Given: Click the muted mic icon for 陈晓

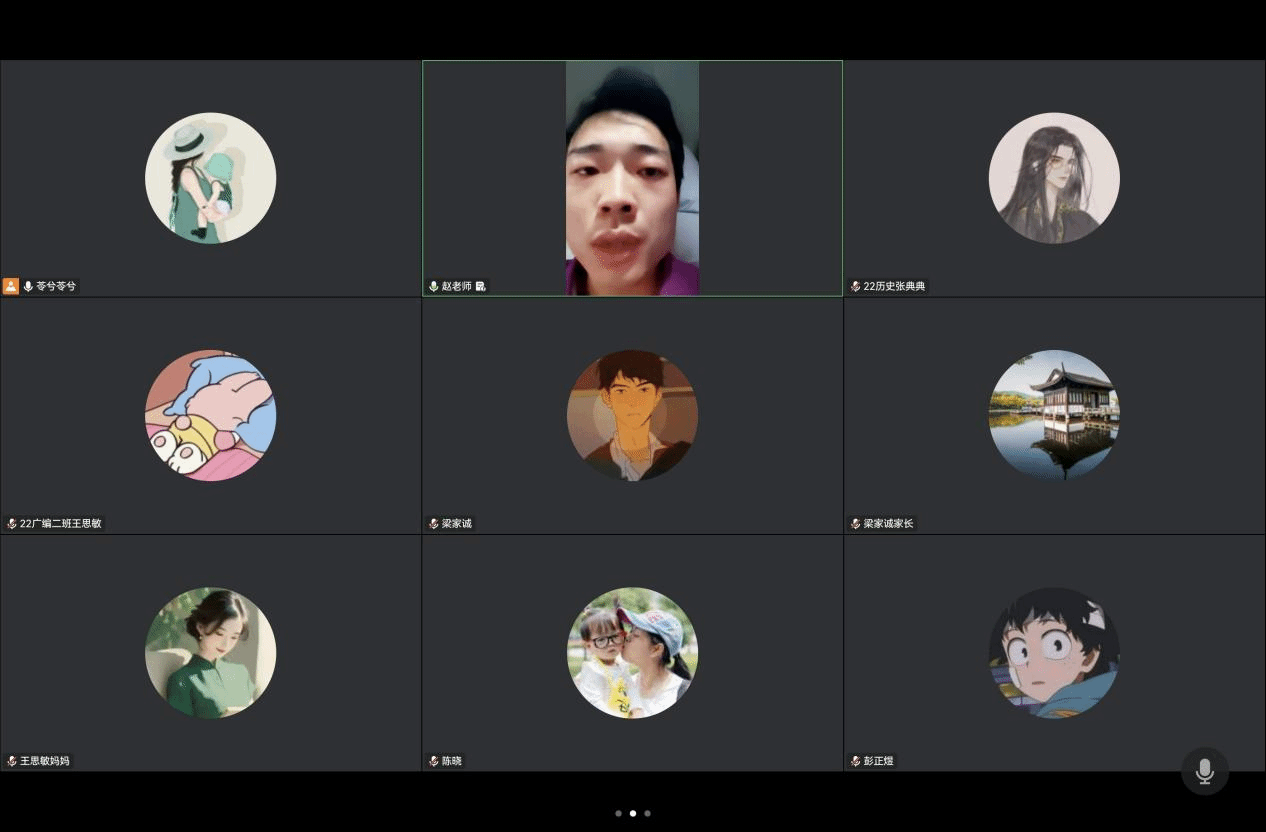Looking at the screenshot, I should pyautogui.click(x=434, y=761).
